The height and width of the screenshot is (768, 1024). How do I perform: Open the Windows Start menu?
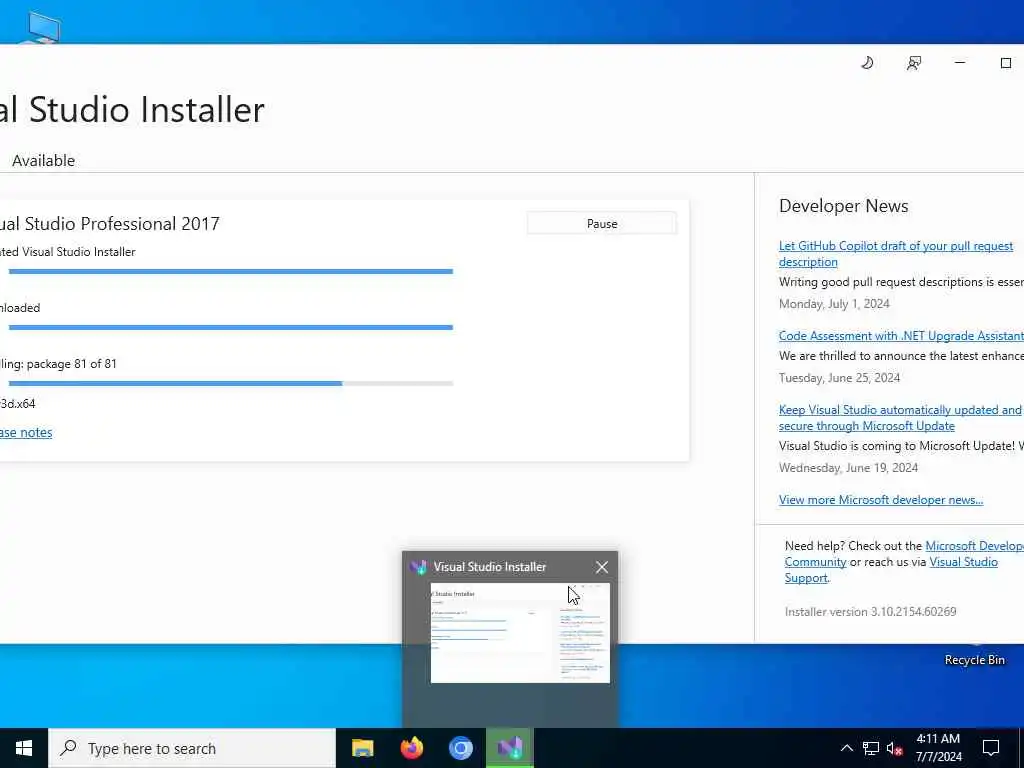(x=24, y=748)
